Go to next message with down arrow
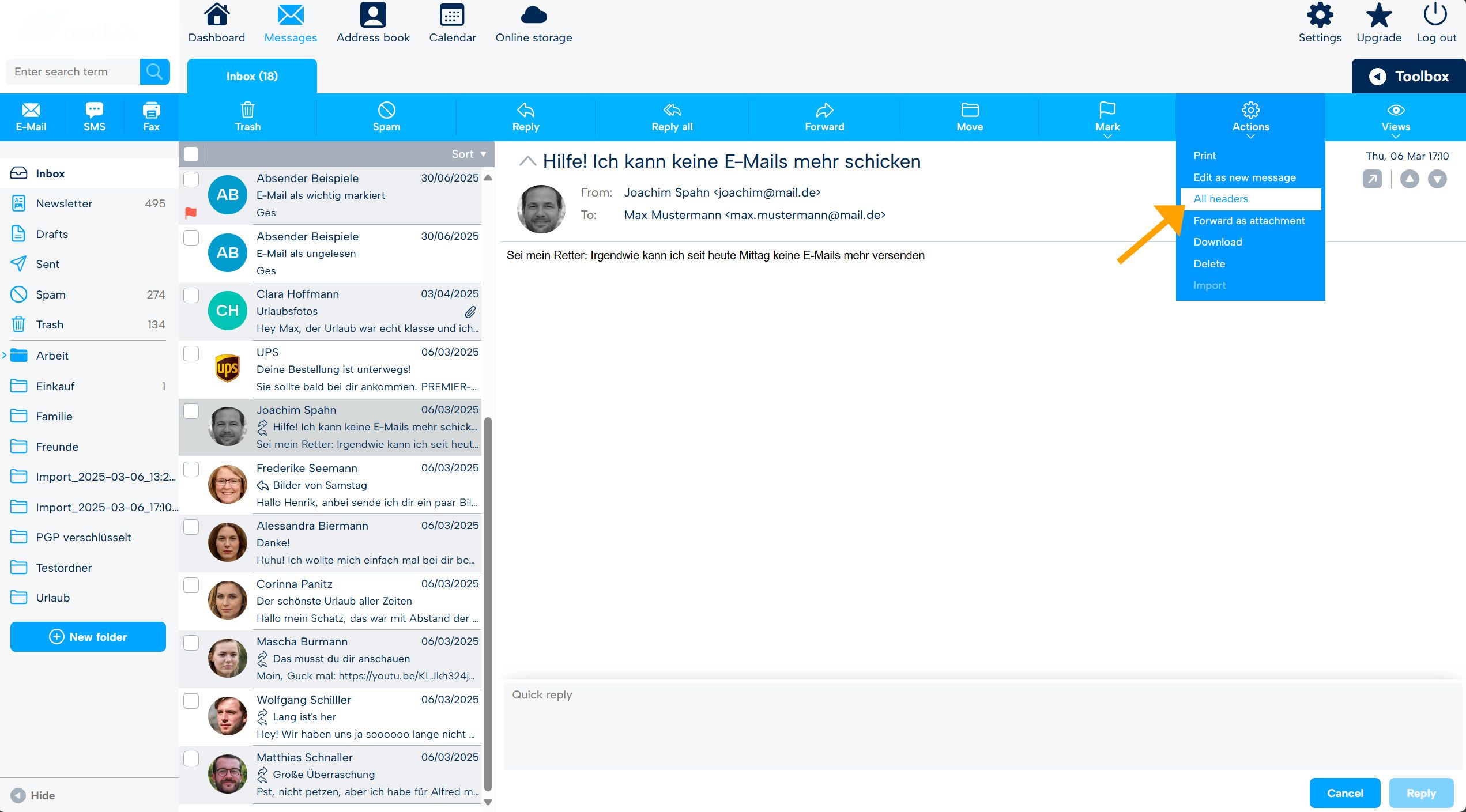1466x812 pixels. (x=1437, y=179)
